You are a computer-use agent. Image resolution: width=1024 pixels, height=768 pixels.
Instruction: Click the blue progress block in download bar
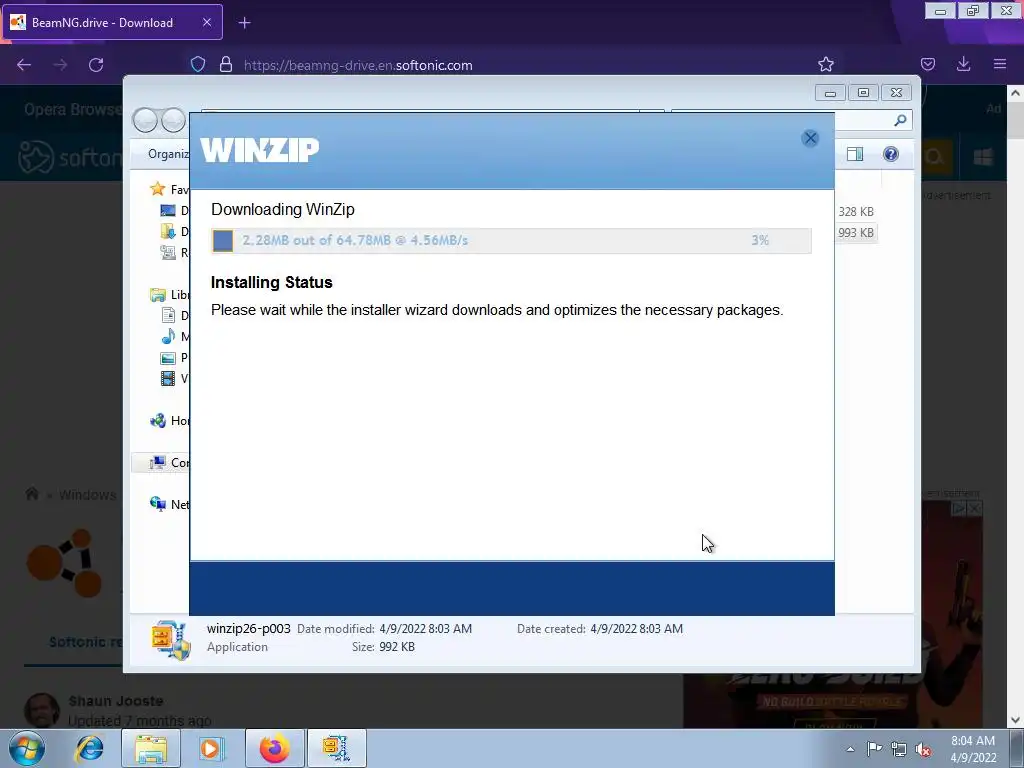point(223,240)
